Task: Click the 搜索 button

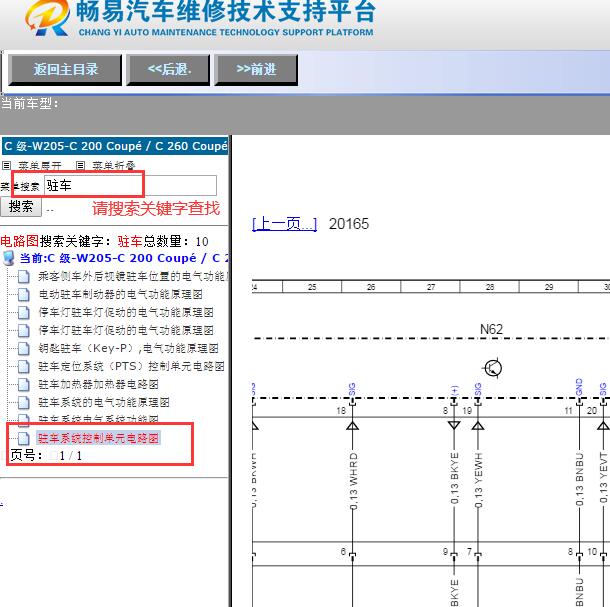Action: (21, 207)
